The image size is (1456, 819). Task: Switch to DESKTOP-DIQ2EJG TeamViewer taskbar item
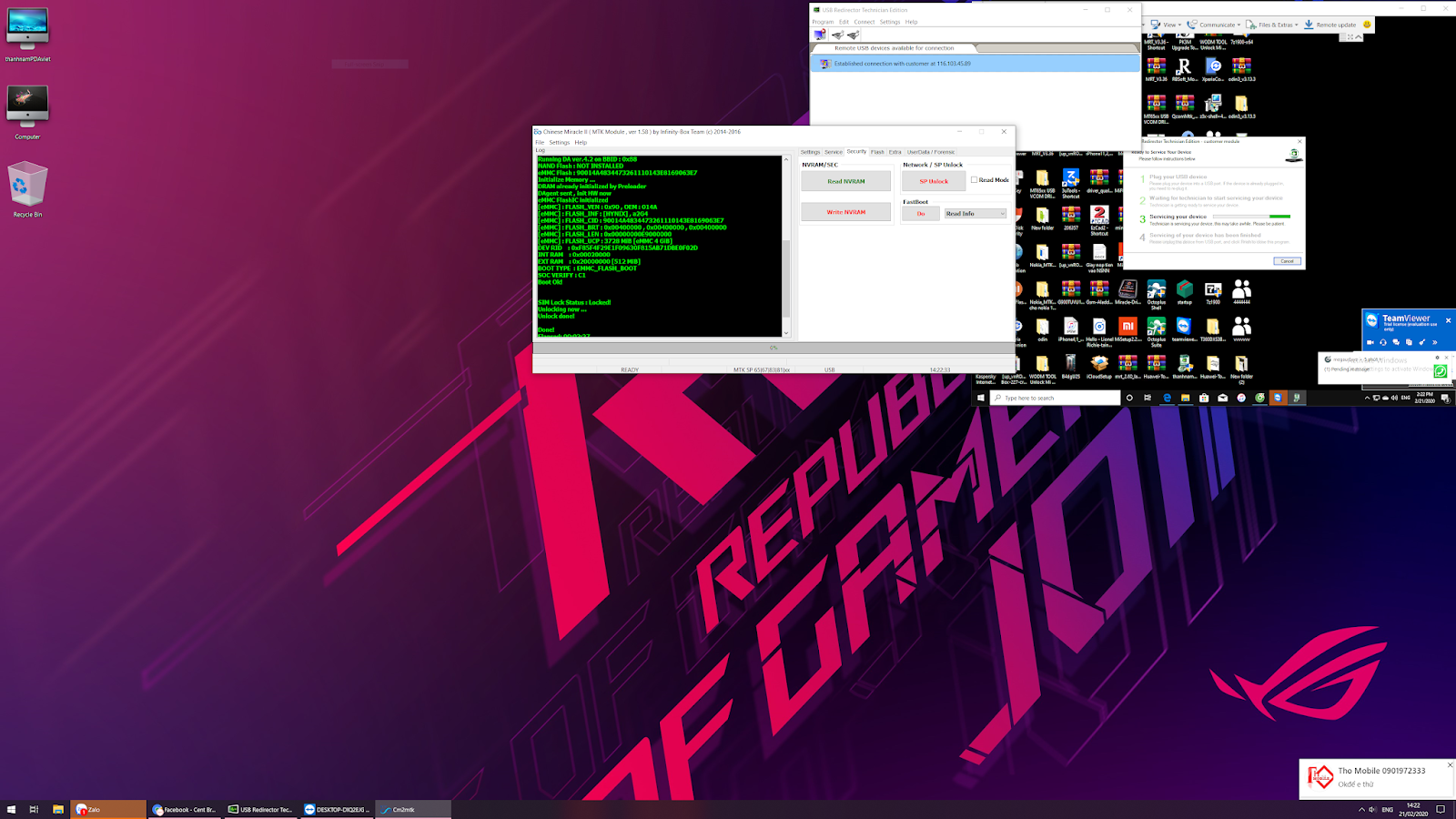pyautogui.click(x=337, y=809)
